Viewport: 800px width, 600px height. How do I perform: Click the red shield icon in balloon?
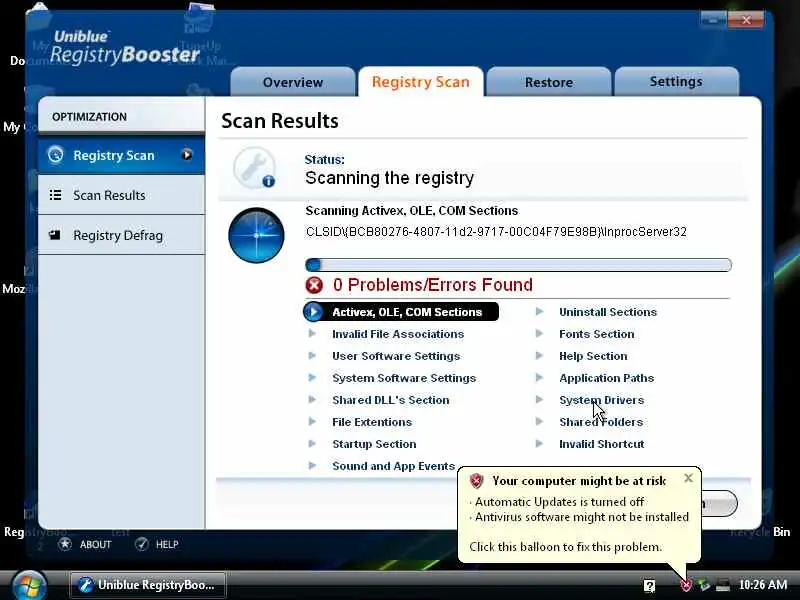(x=477, y=481)
